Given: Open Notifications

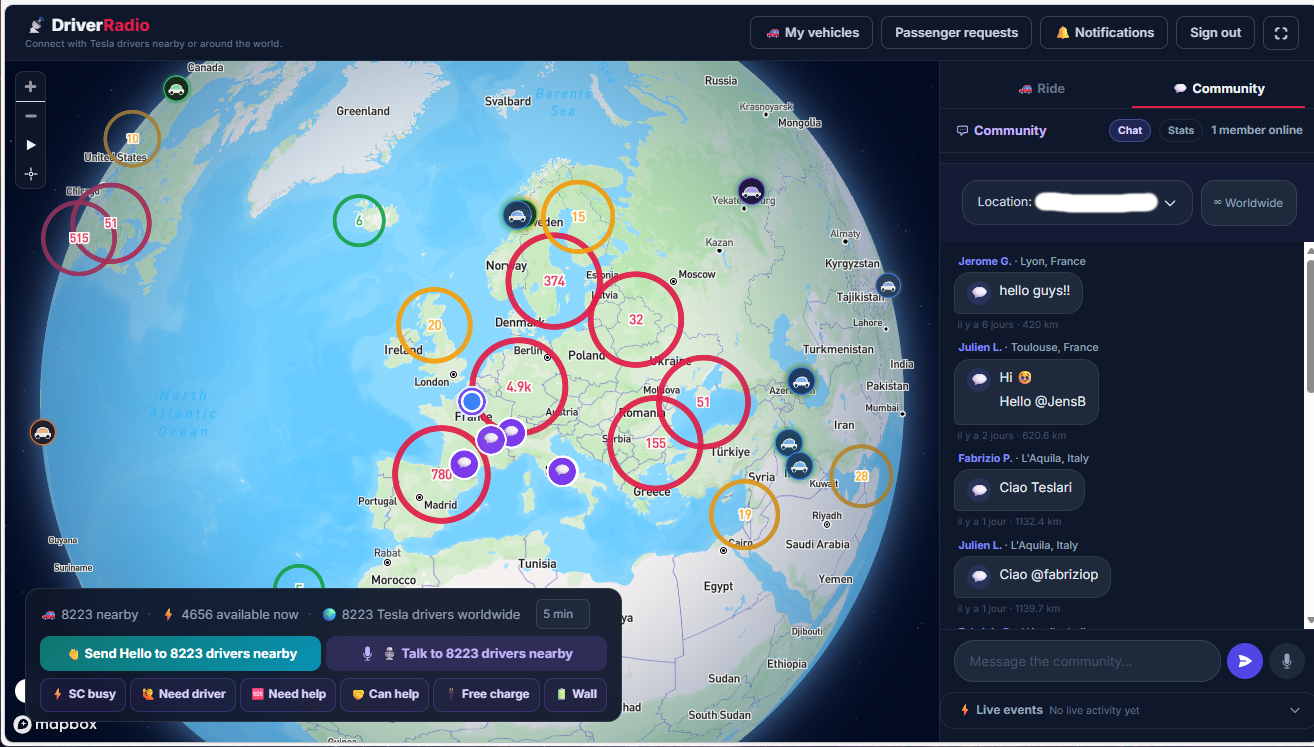Looking at the screenshot, I should (x=1104, y=33).
